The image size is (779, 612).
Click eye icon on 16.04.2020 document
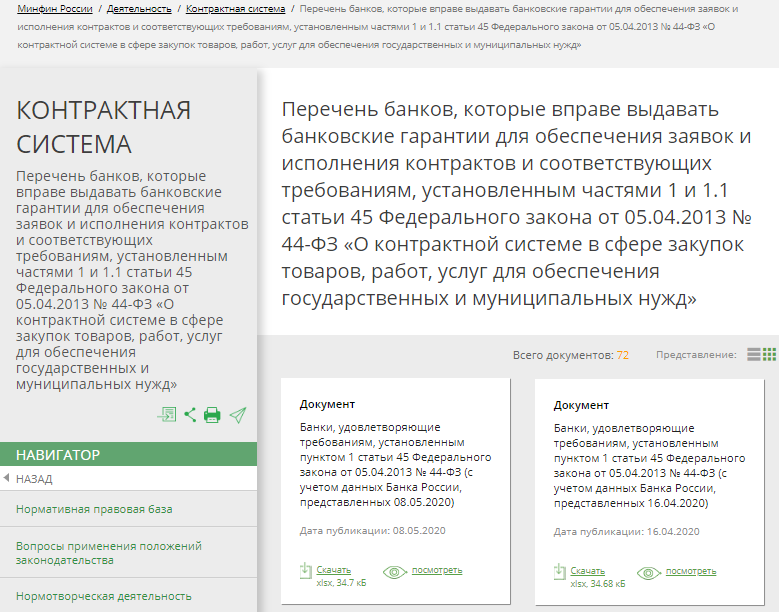pyautogui.click(x=649, y=573)
